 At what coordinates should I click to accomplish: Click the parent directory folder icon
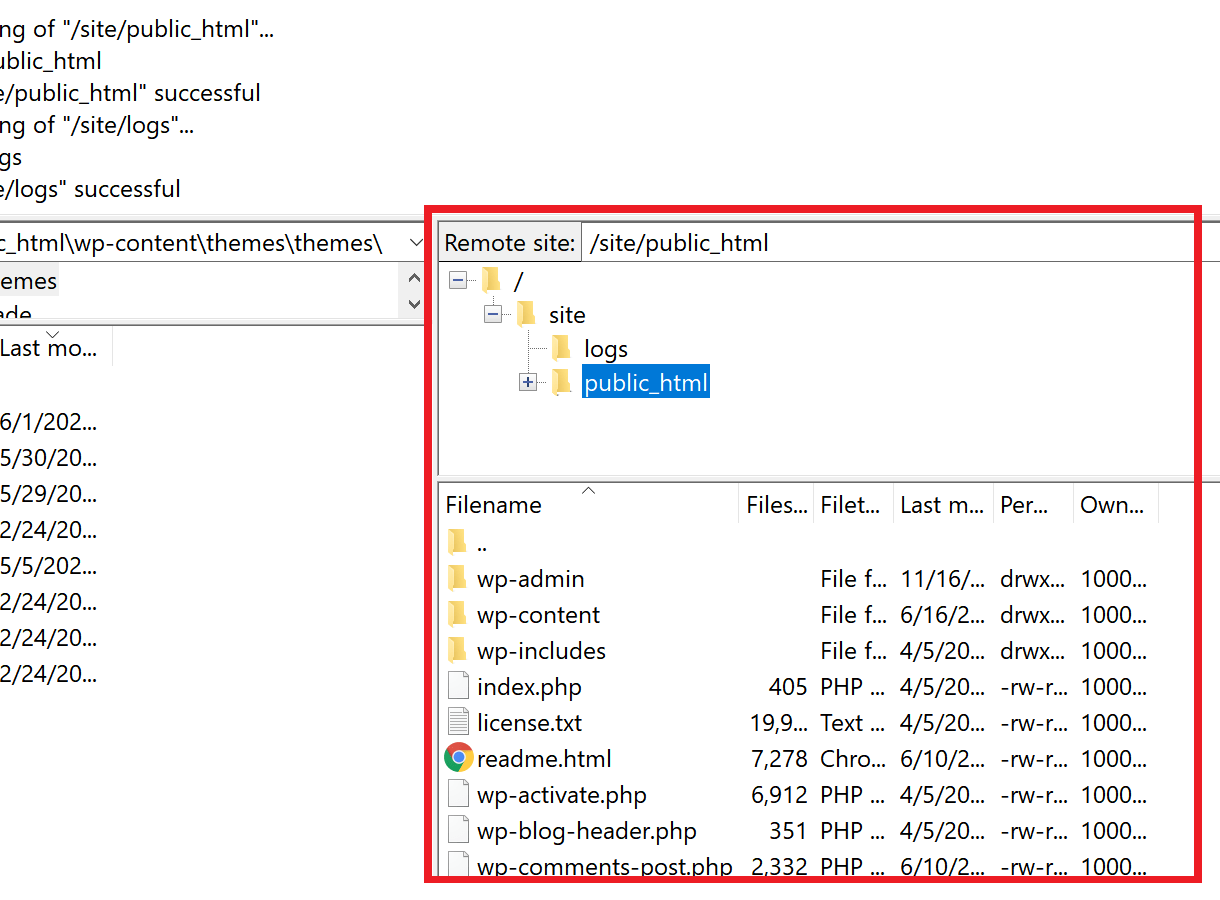click(x=457, y=542)
